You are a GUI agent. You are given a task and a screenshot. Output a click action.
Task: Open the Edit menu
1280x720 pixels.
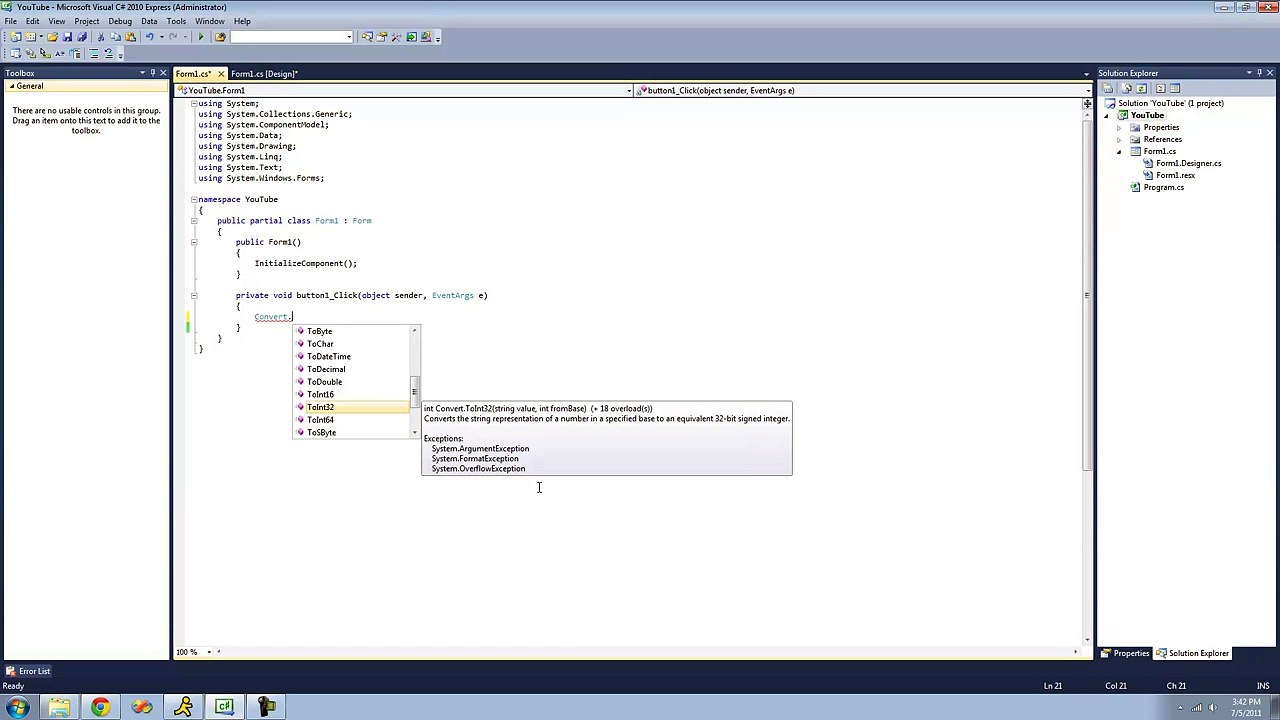pyautogui.click(x=33, y=21)
